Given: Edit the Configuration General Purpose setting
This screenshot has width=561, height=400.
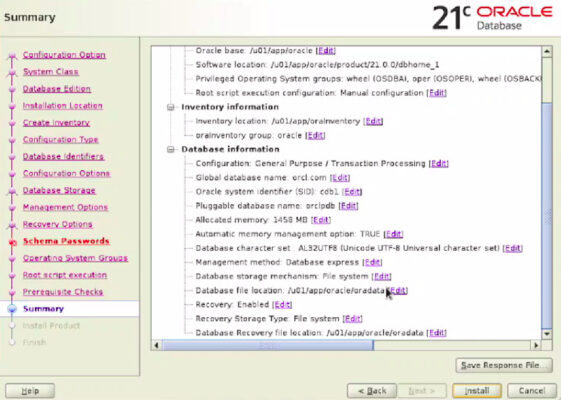Looking at the screenshot, I should pyautogui.click(x=439, y=164).
